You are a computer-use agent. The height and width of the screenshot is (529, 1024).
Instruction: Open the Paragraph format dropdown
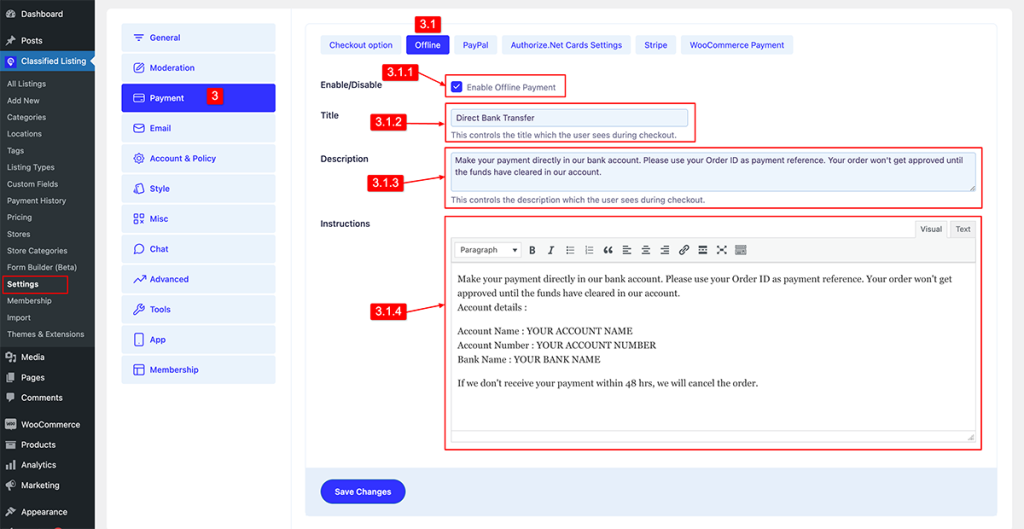[488, 250]
